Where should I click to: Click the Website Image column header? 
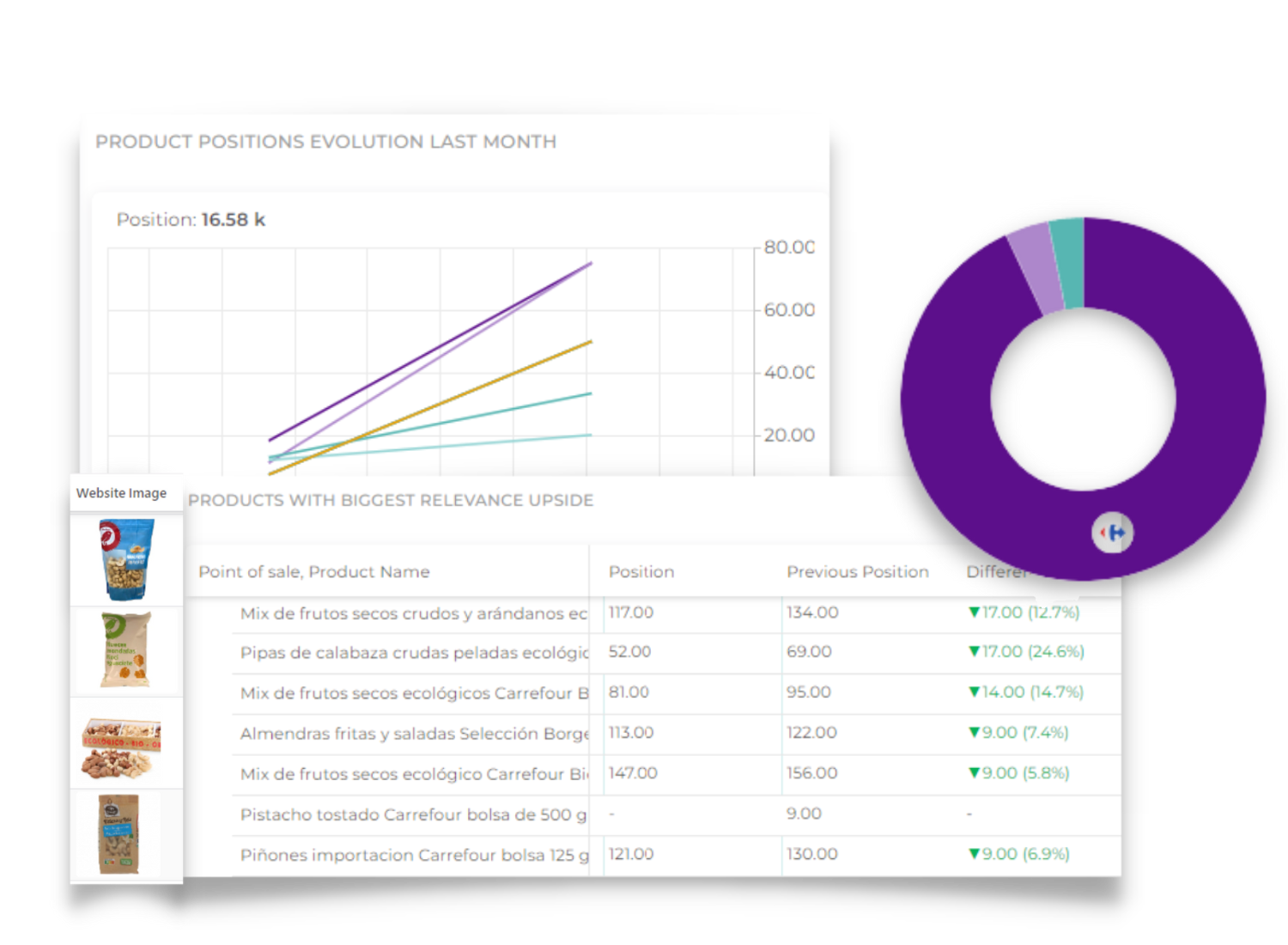121,493
